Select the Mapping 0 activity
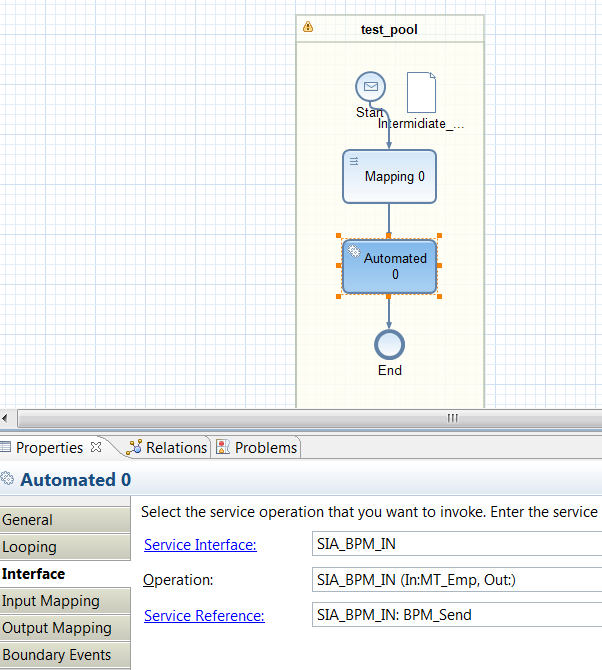This screenshot has width=602, height=670. tap(389, 176)
